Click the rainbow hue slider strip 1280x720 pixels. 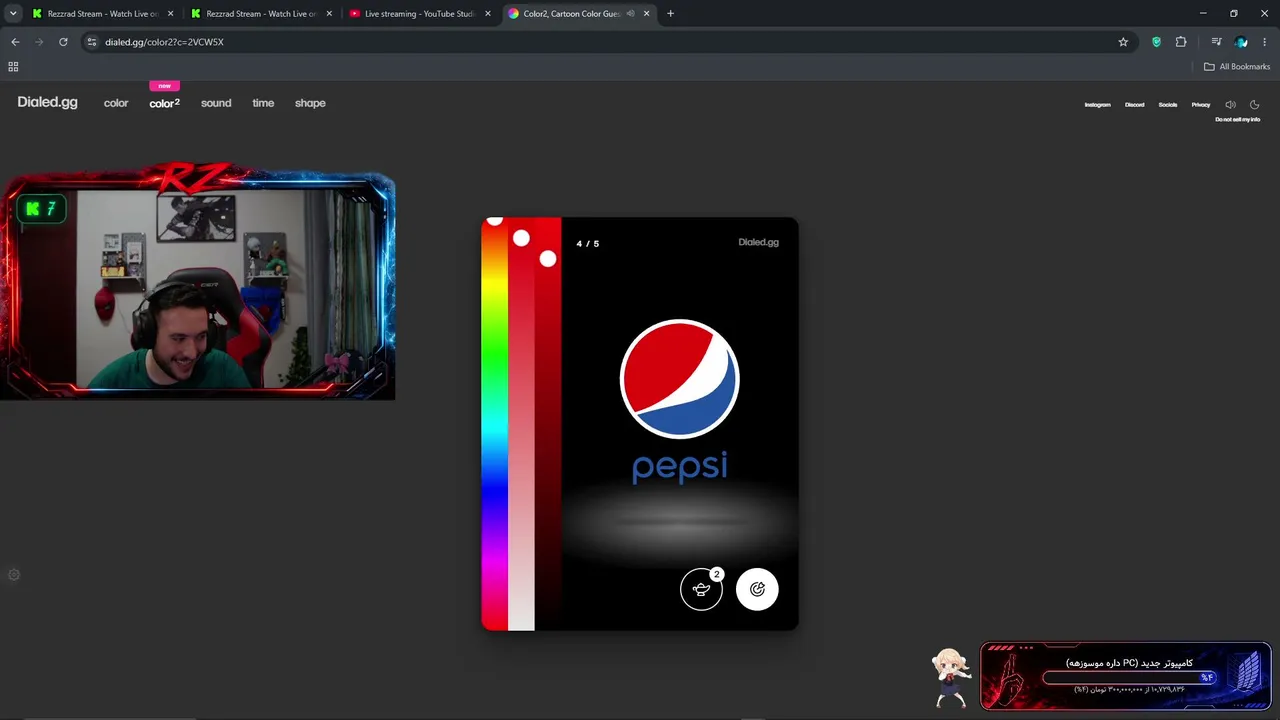coord(494,424)
